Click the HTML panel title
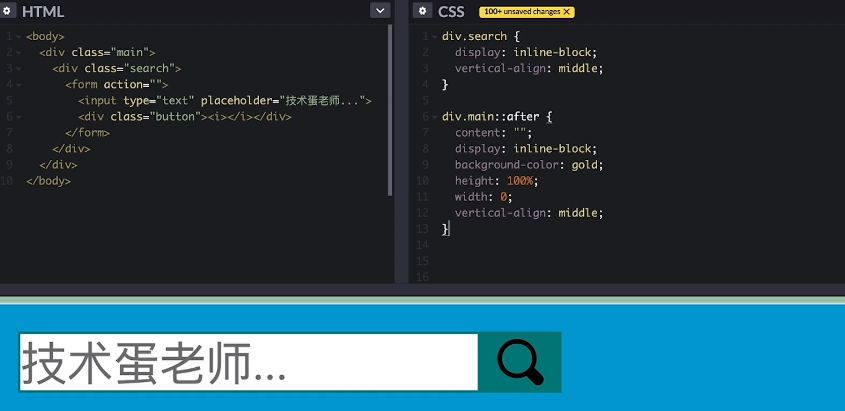The image size is (845, 411). 43,11
